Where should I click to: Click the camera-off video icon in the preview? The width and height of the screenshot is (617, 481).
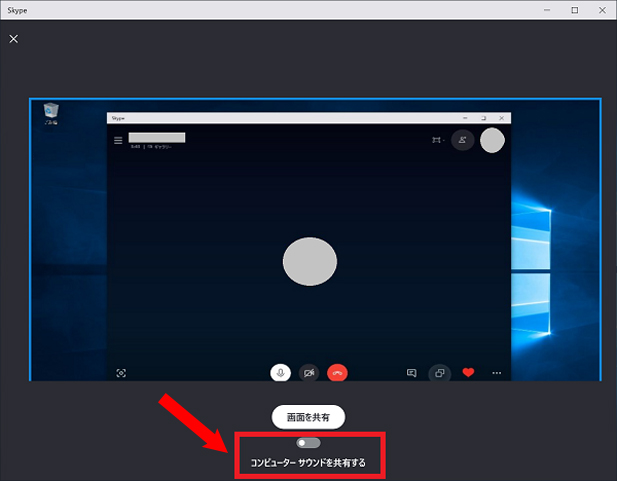coord(309,372)
